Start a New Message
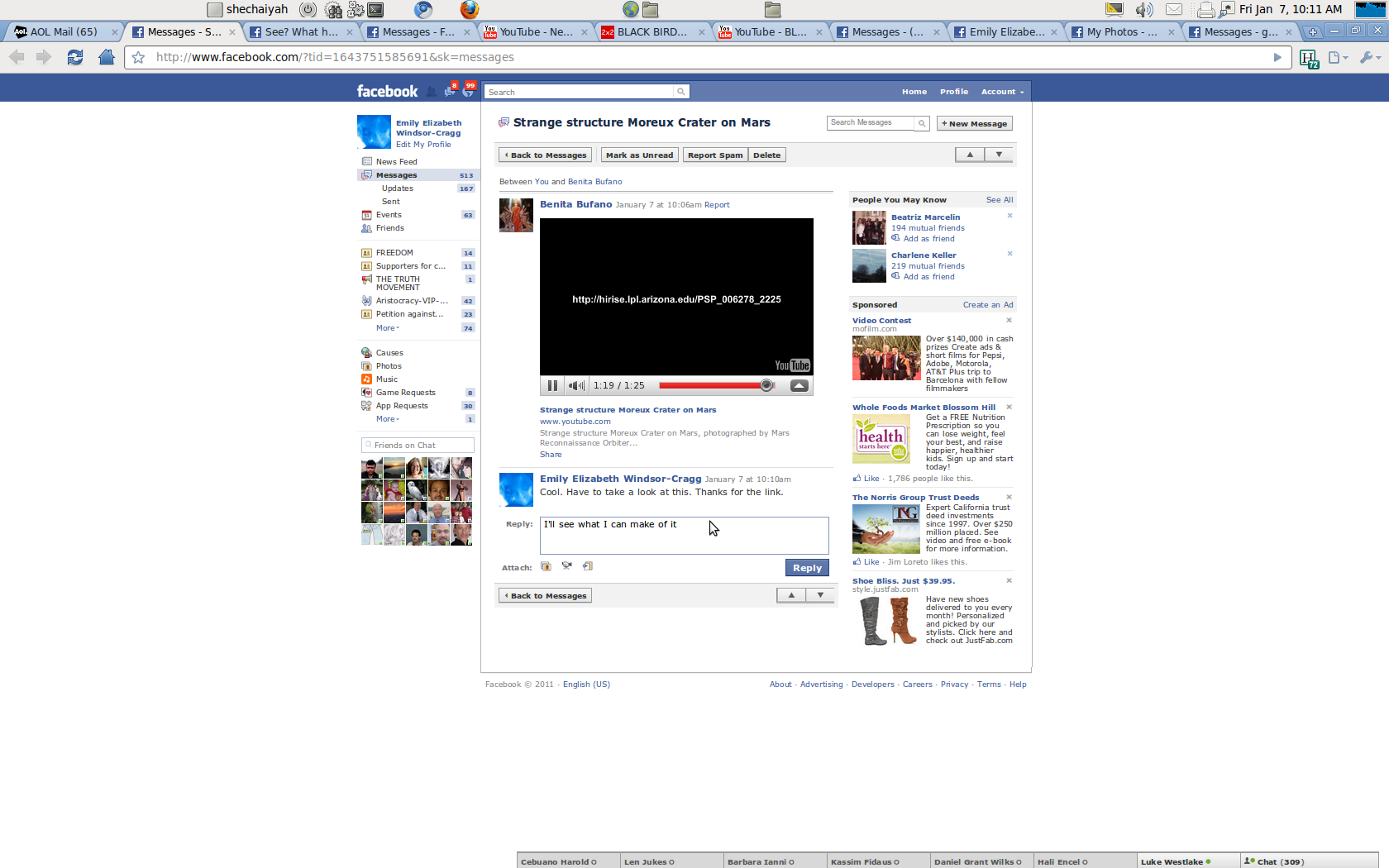Viewport: 1389px width, 868px height. (974, 123)
